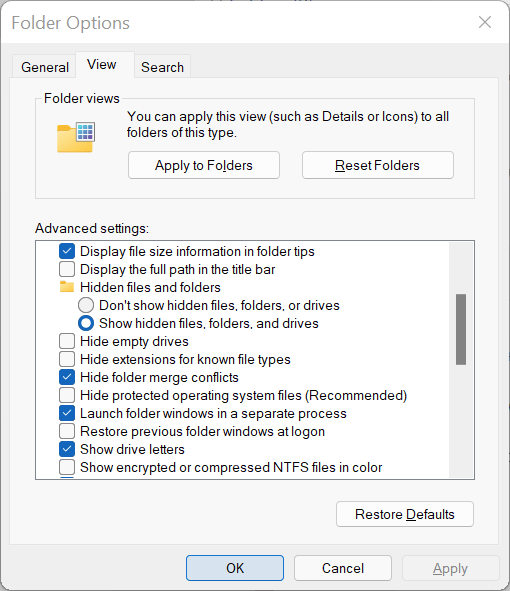Click the Hidden files and folders folder icon
The image size is (510, 591).
[x=67, y=287]
